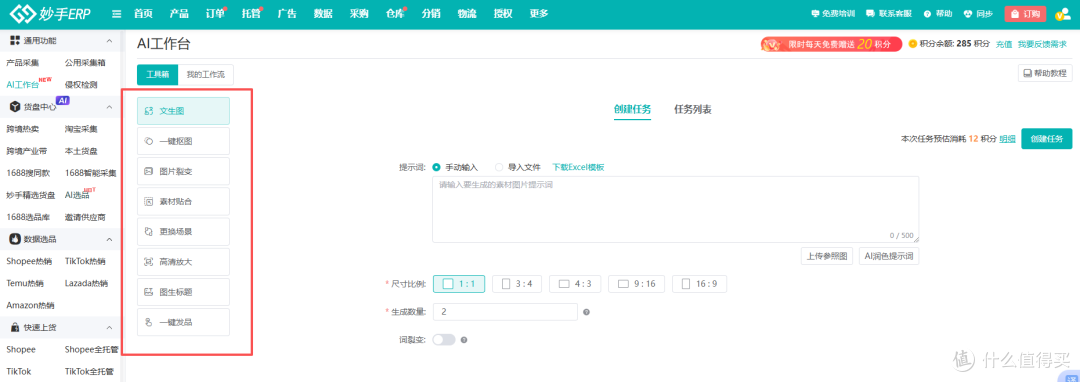Click the 充值 recharge link

(1004, 44)
